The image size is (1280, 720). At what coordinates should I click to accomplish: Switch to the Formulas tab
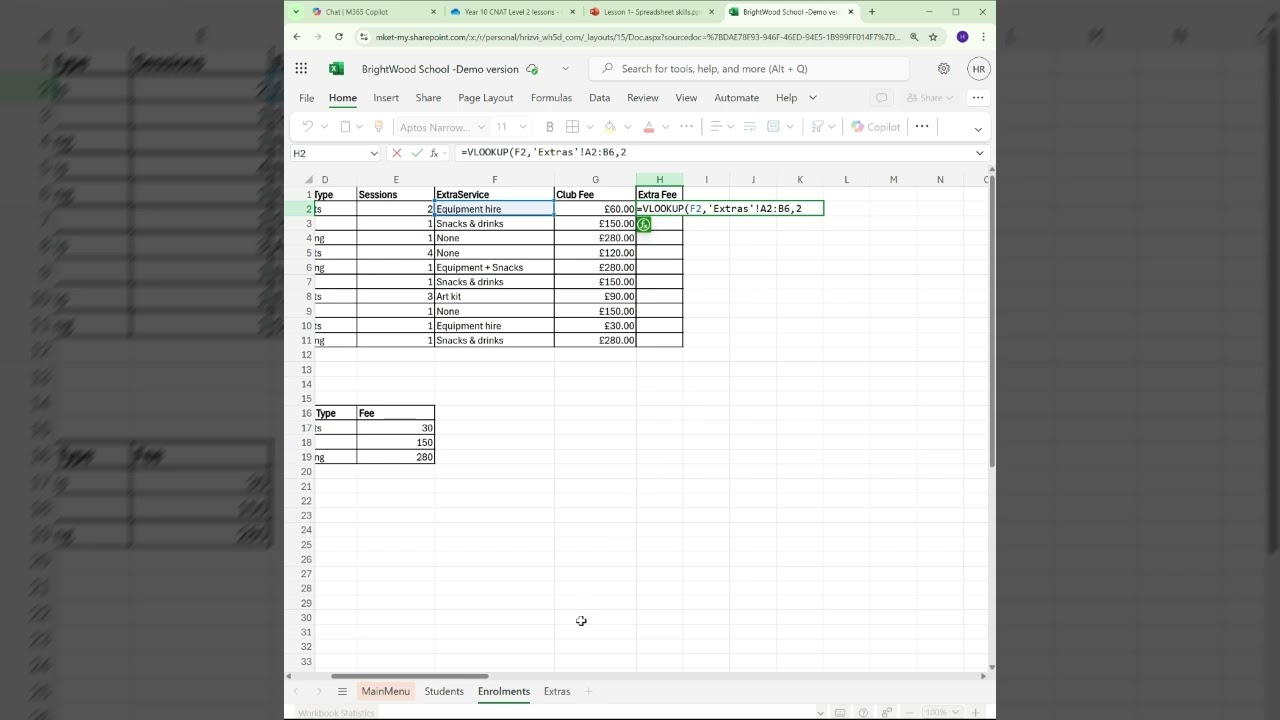(551, 98)
